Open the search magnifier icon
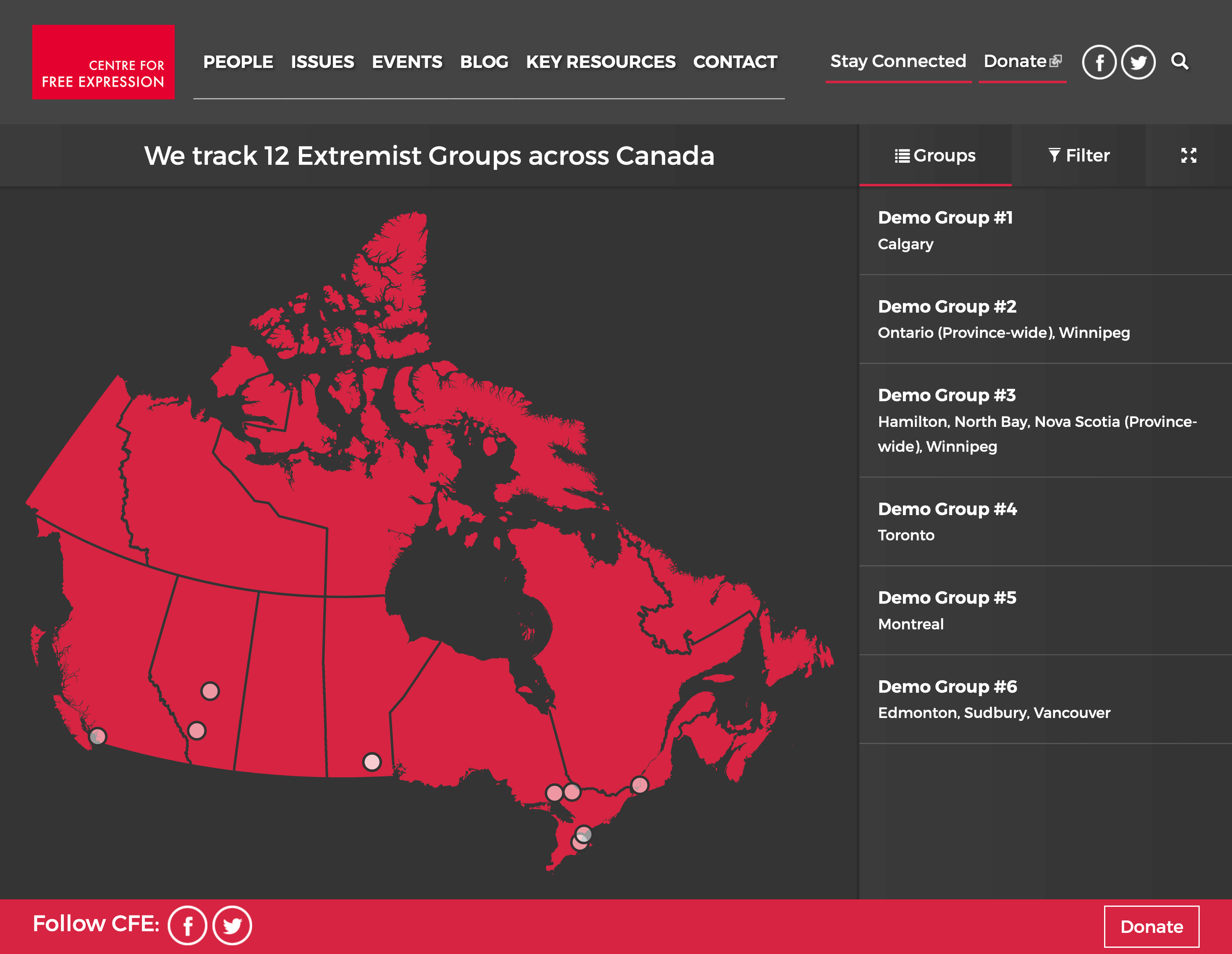The height and width of the screenshot is (954, 1232). (x=1179, y=61)
